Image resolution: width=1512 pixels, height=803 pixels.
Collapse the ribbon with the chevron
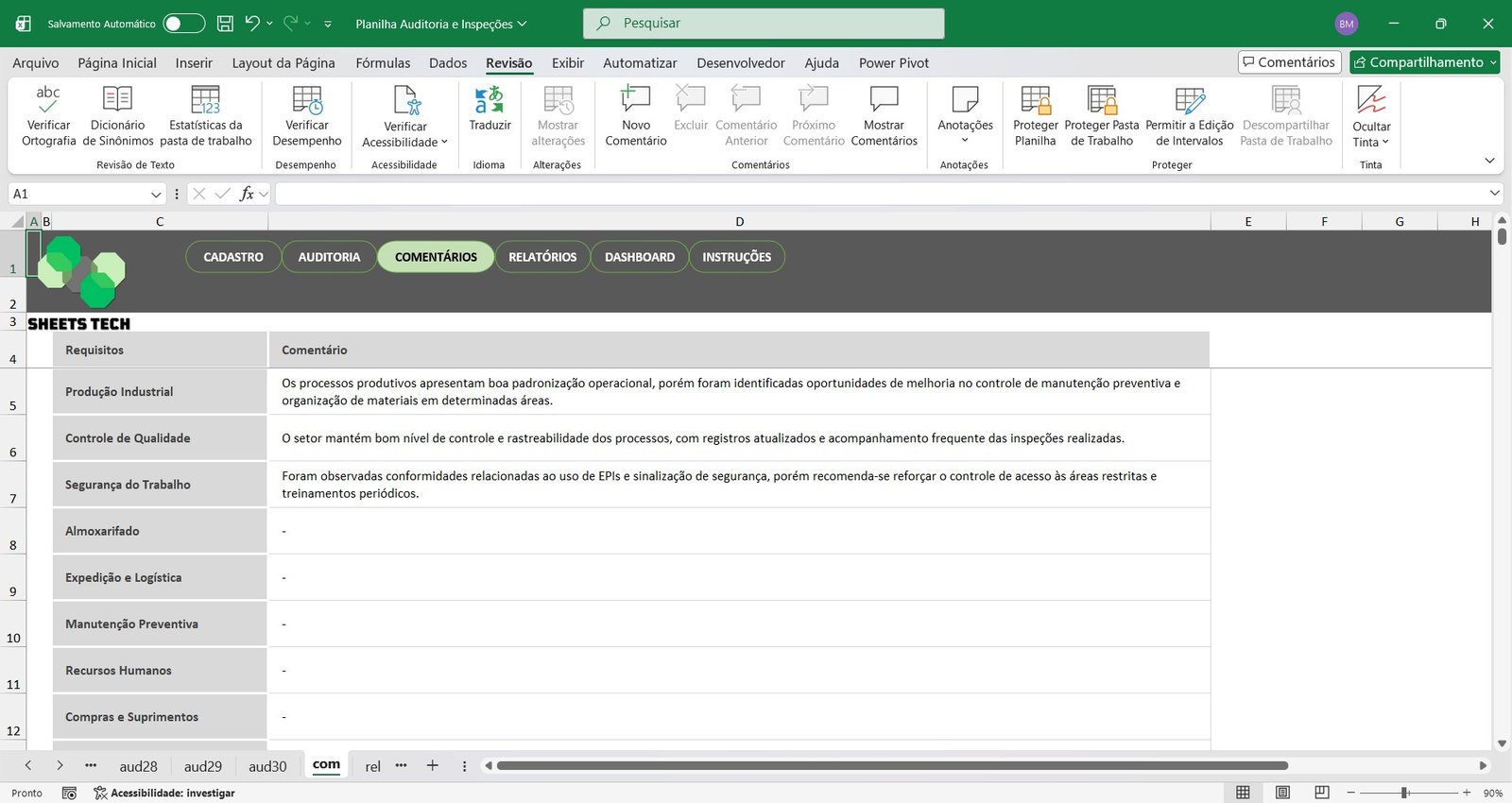pos(1489,161)
